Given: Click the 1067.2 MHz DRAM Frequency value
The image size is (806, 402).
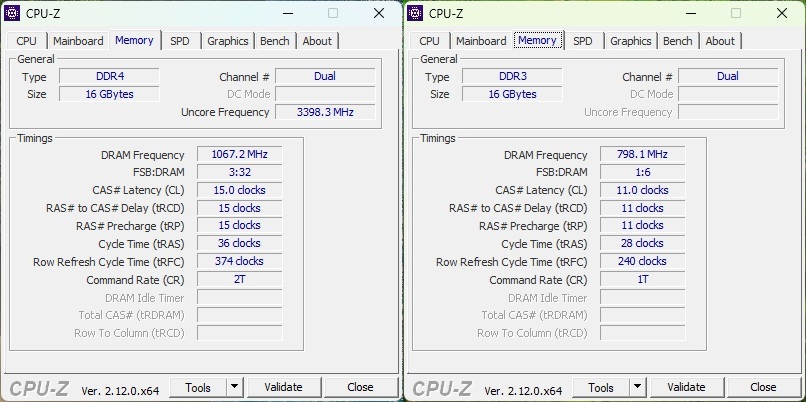Looking at the screenshot, I should click(x=240, y=154).
